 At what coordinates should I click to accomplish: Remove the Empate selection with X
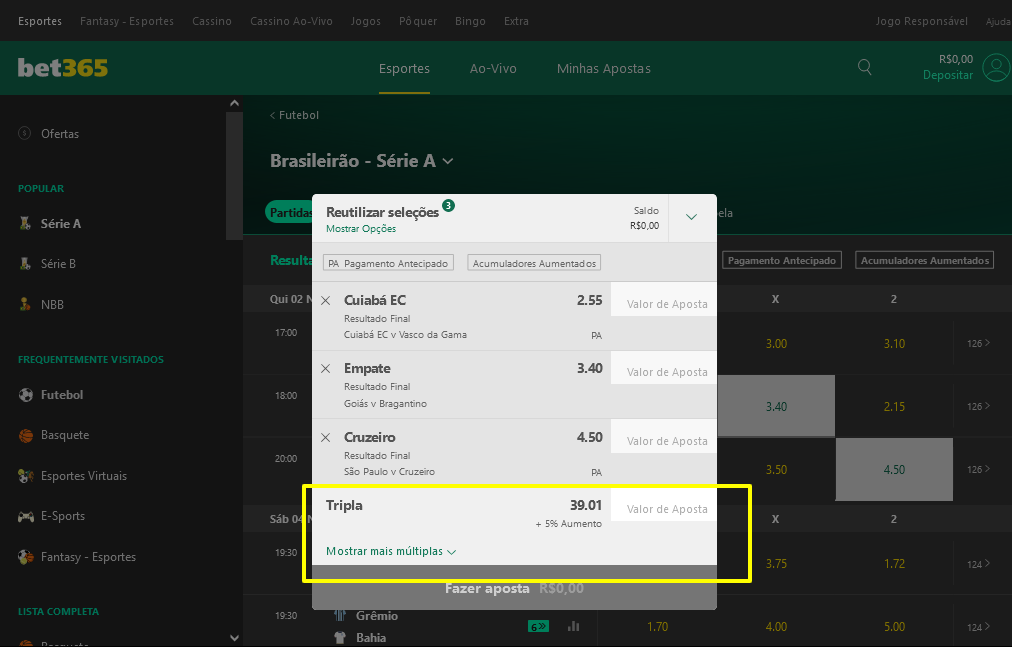[326, 369]
